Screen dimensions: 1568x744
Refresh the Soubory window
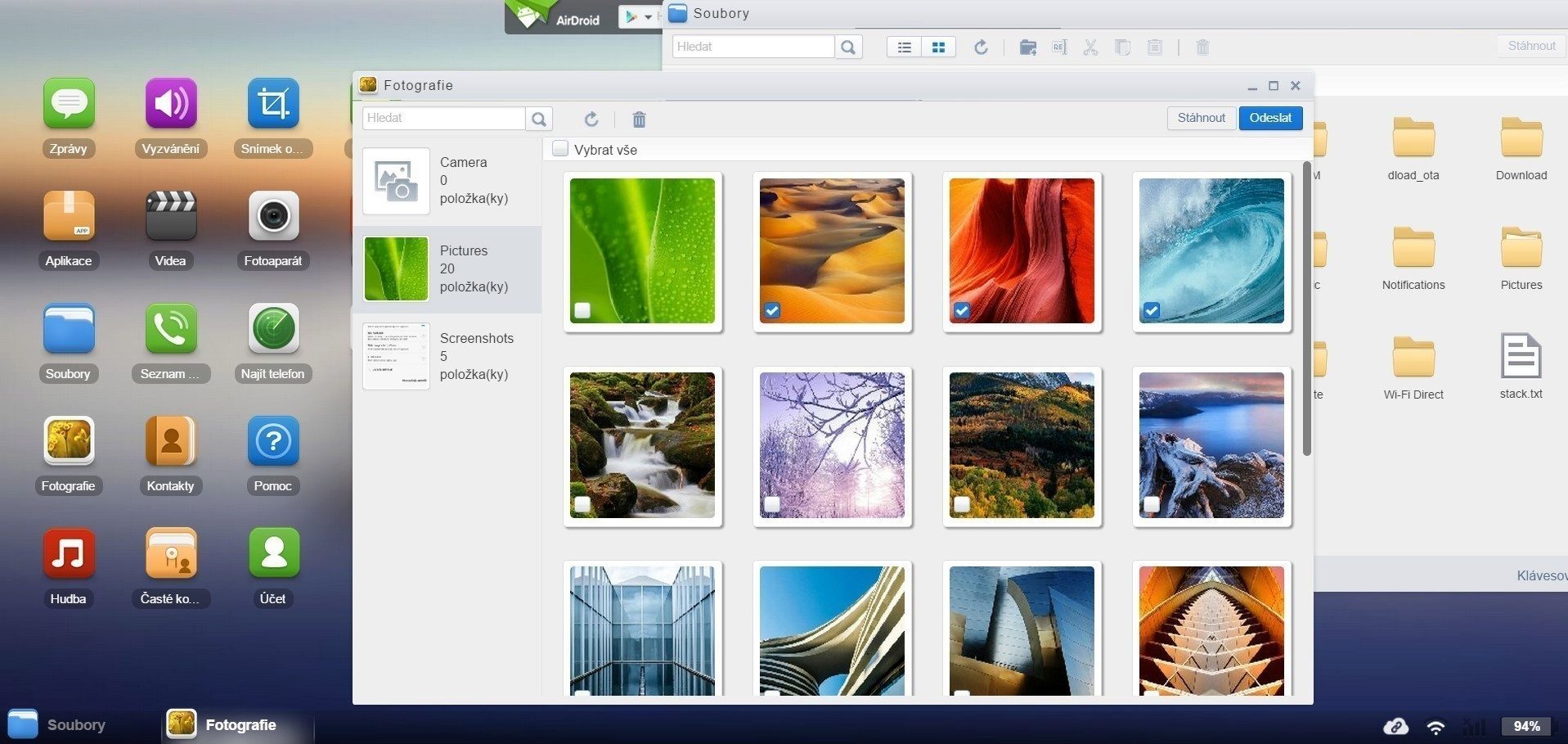(x=981, y=47)
